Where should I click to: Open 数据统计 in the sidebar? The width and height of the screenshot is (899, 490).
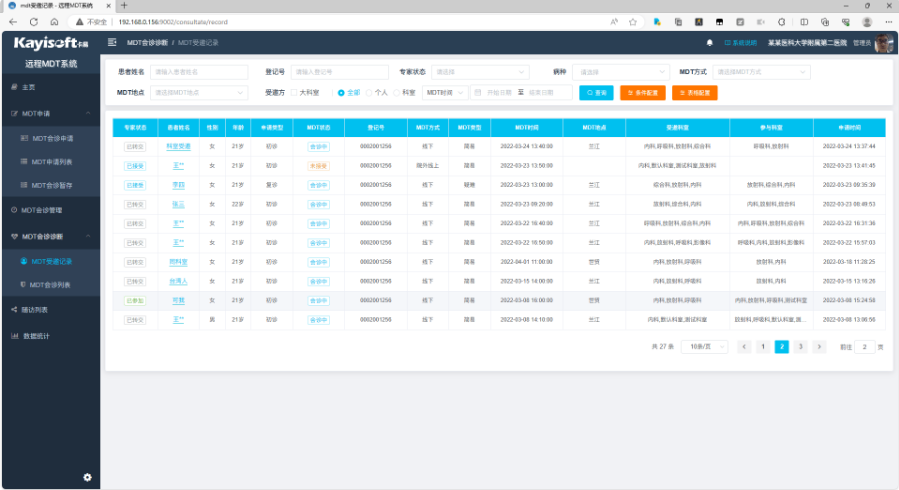pyautogui.click(x=36, y=335)
